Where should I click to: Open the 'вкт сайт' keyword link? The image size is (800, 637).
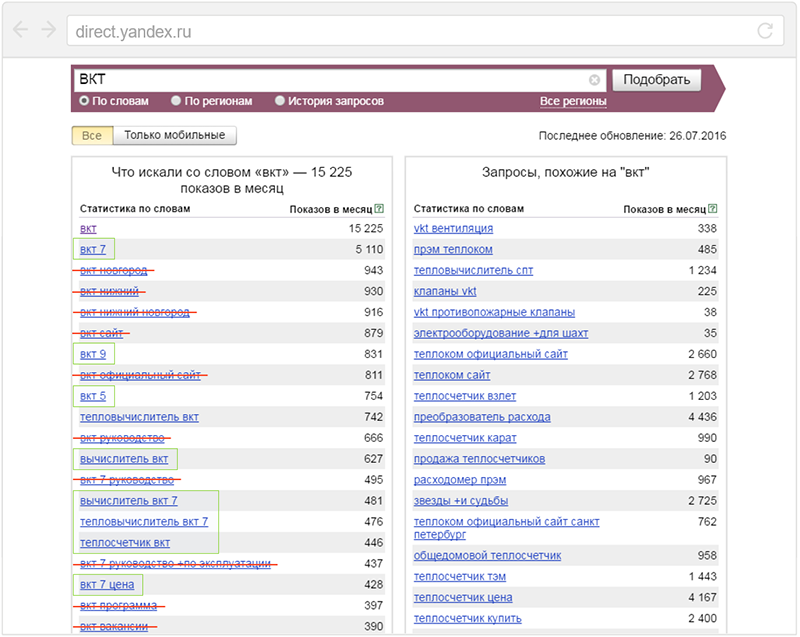(x=102, y=333)
